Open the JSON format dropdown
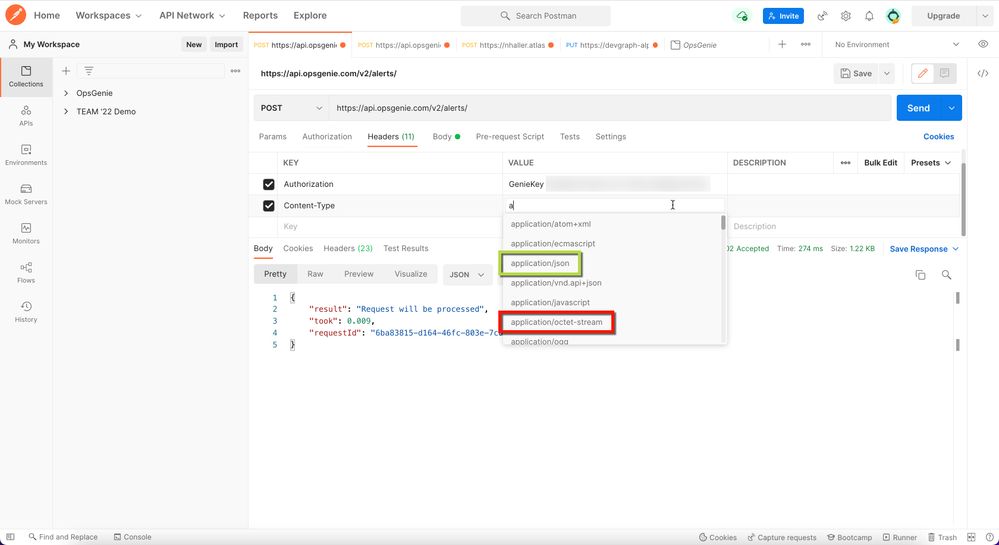This screenshot has height=545, width=999. 467,275
